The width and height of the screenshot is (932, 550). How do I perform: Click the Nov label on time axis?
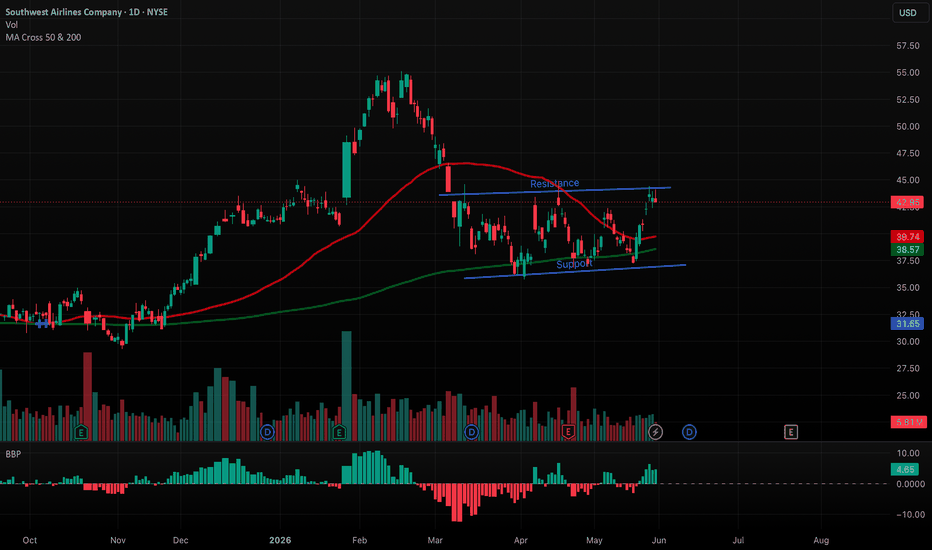(x=118, y=540)
